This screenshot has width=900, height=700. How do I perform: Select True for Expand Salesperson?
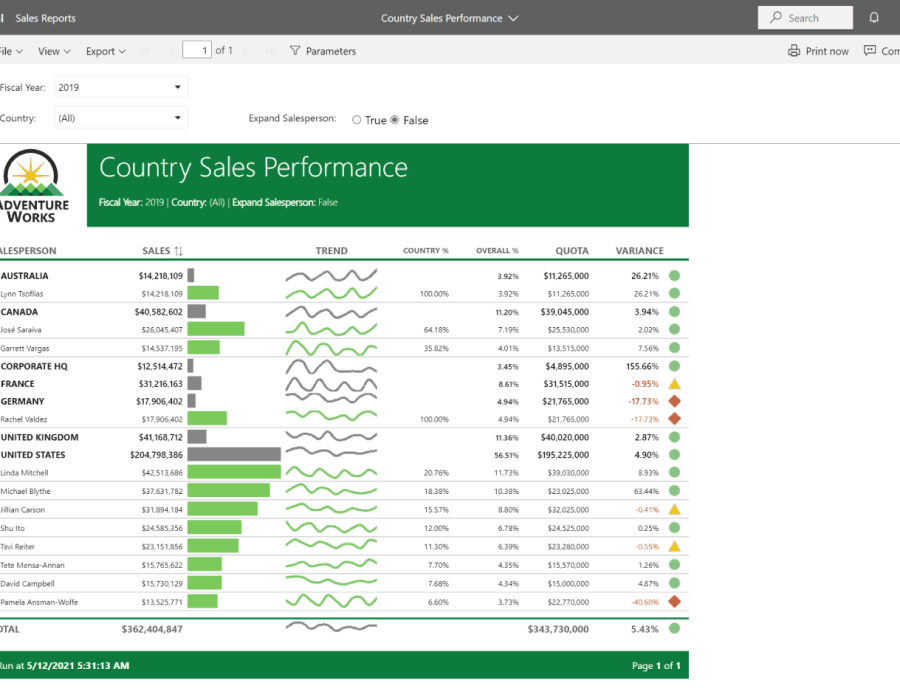(x=357, y=120)
